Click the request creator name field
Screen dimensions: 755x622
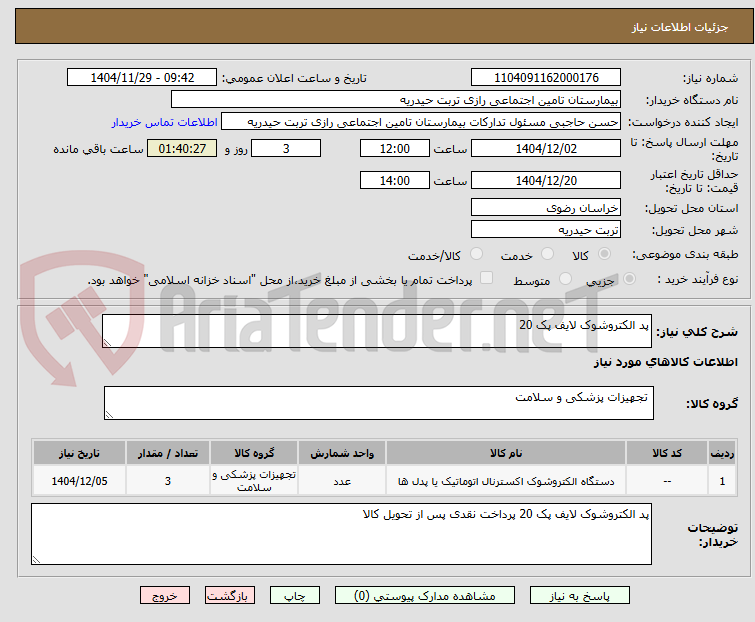tap(421, 122)
